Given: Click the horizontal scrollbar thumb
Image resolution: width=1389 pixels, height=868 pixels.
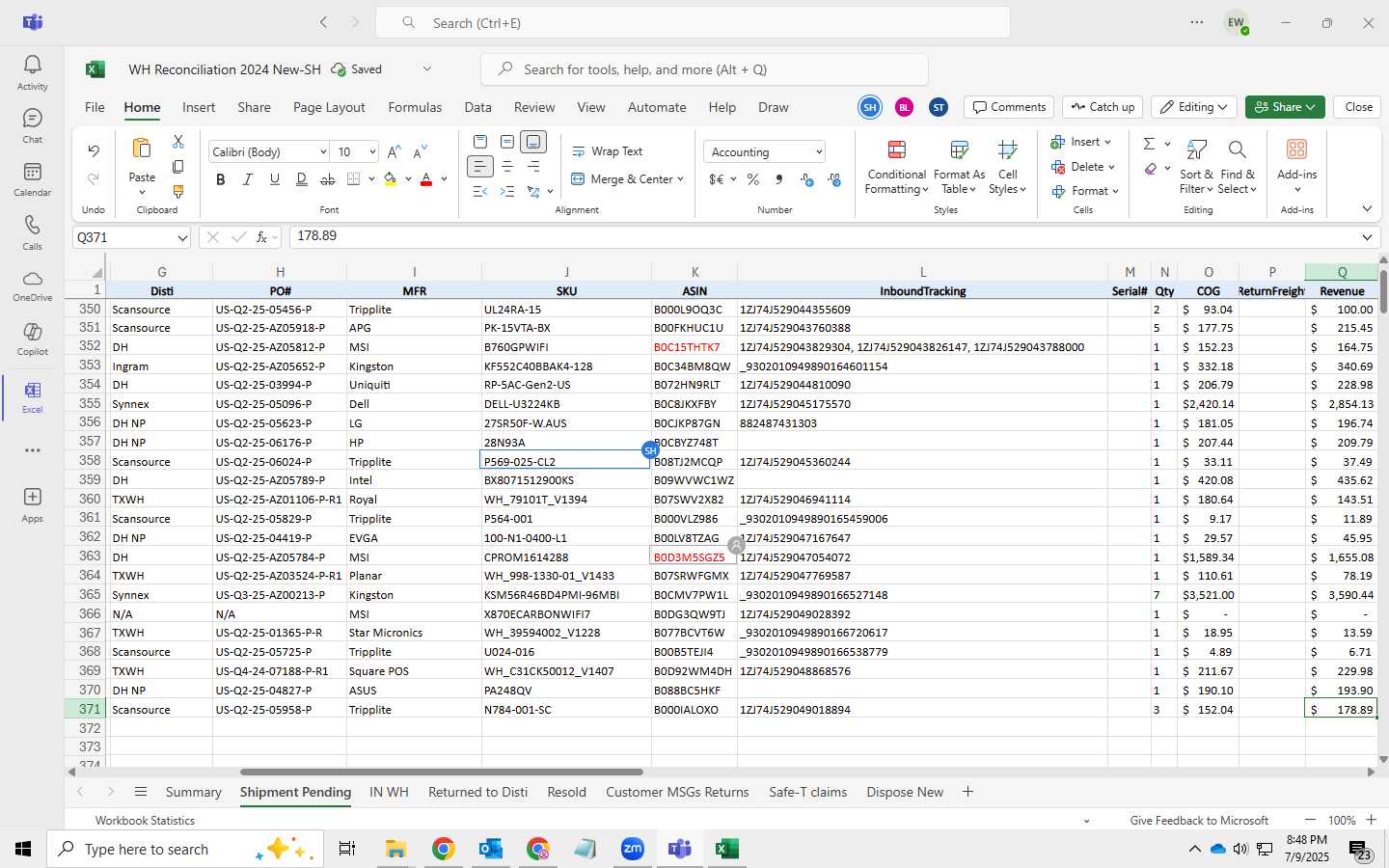Looking at the screenshot, I should [x=442, y=772].
